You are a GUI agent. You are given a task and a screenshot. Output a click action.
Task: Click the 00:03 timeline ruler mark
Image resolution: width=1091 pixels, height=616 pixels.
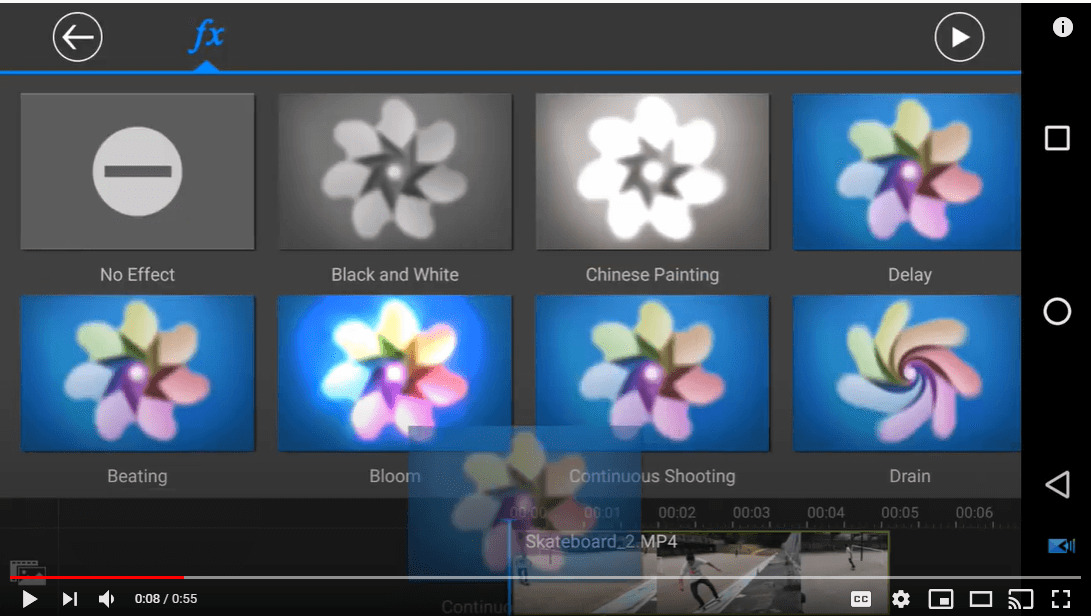coord(751,513)
